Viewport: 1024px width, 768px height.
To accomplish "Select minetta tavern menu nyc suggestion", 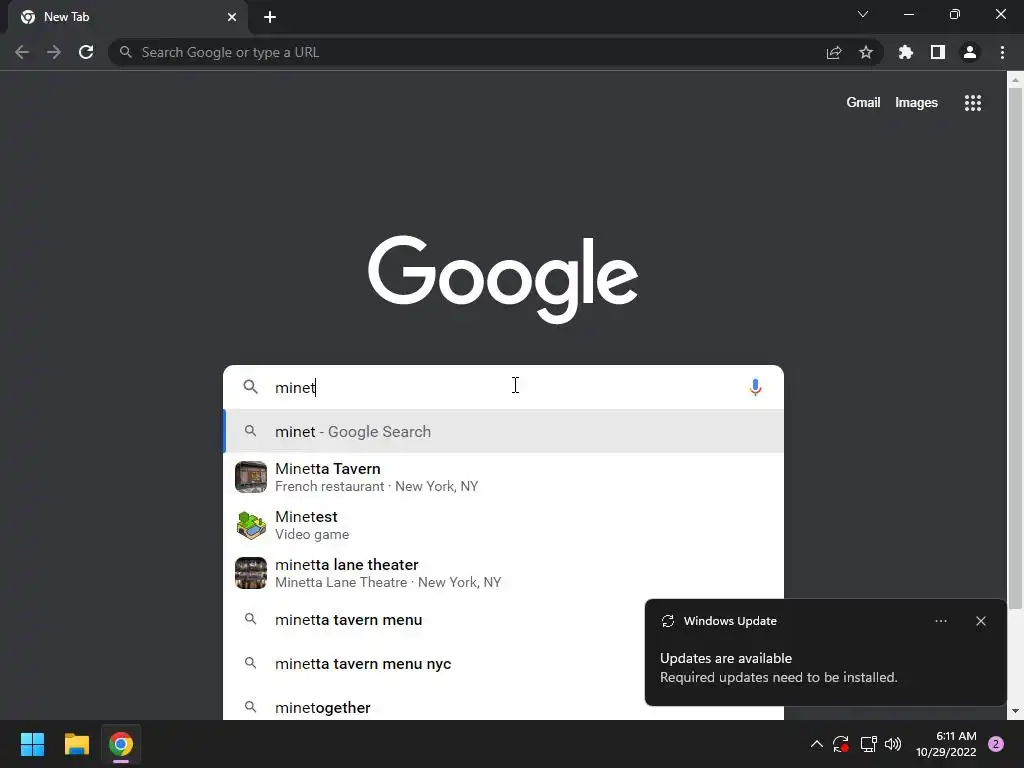I will [x=434, y=664].
